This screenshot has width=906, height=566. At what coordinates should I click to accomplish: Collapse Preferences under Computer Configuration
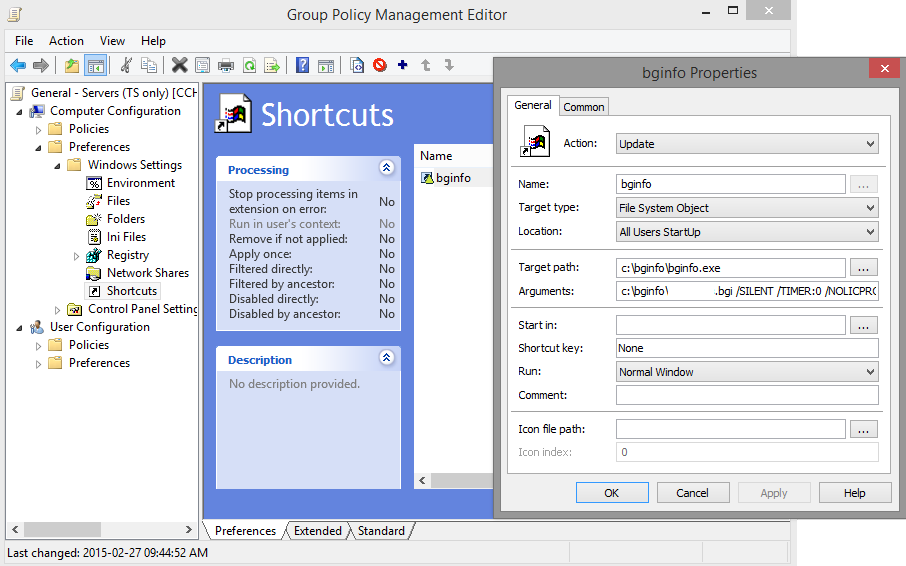pyautogui.click(x=38, y=148)
